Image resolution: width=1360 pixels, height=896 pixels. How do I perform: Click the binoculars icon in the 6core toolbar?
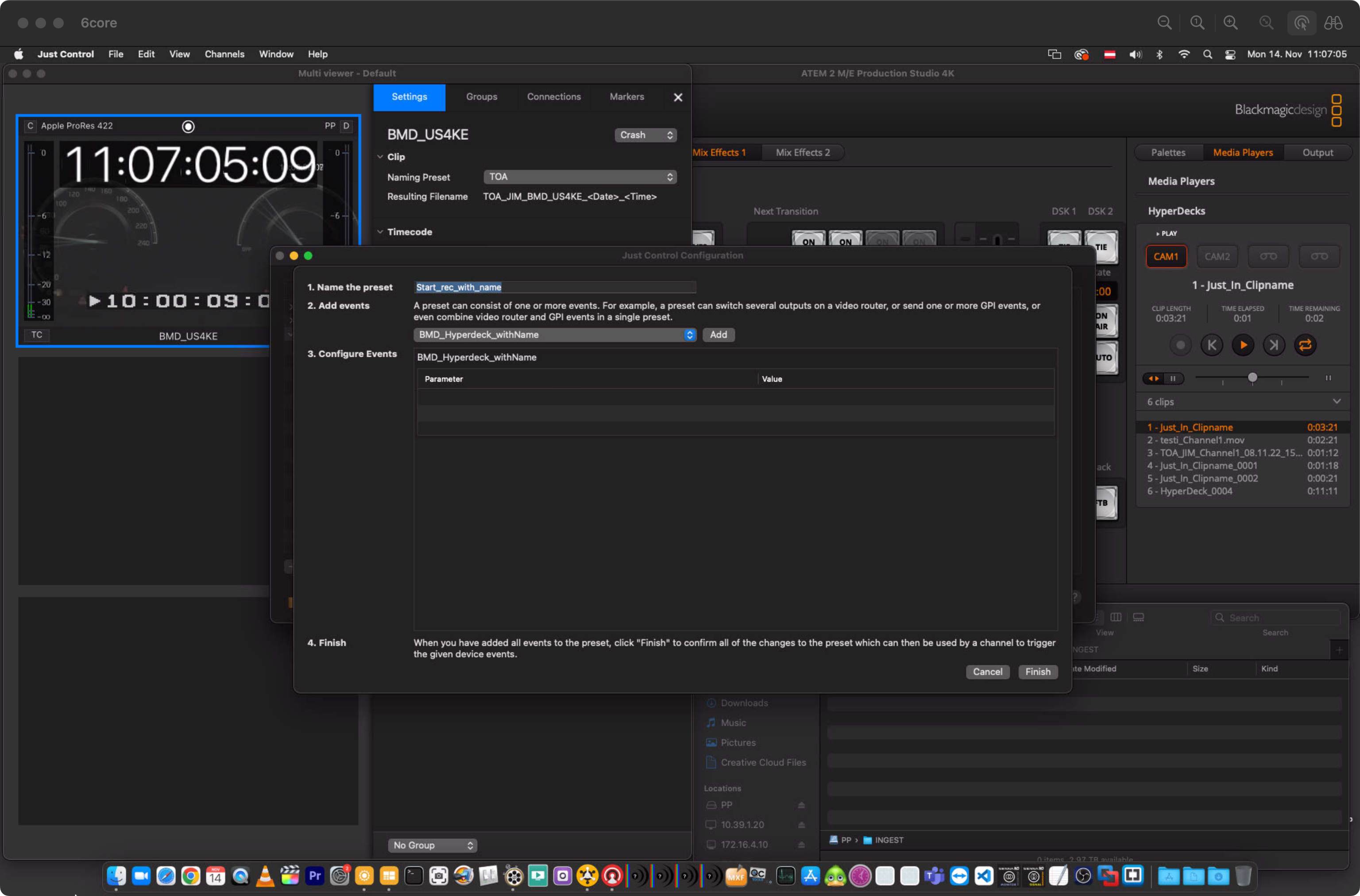coord(1333,23)
